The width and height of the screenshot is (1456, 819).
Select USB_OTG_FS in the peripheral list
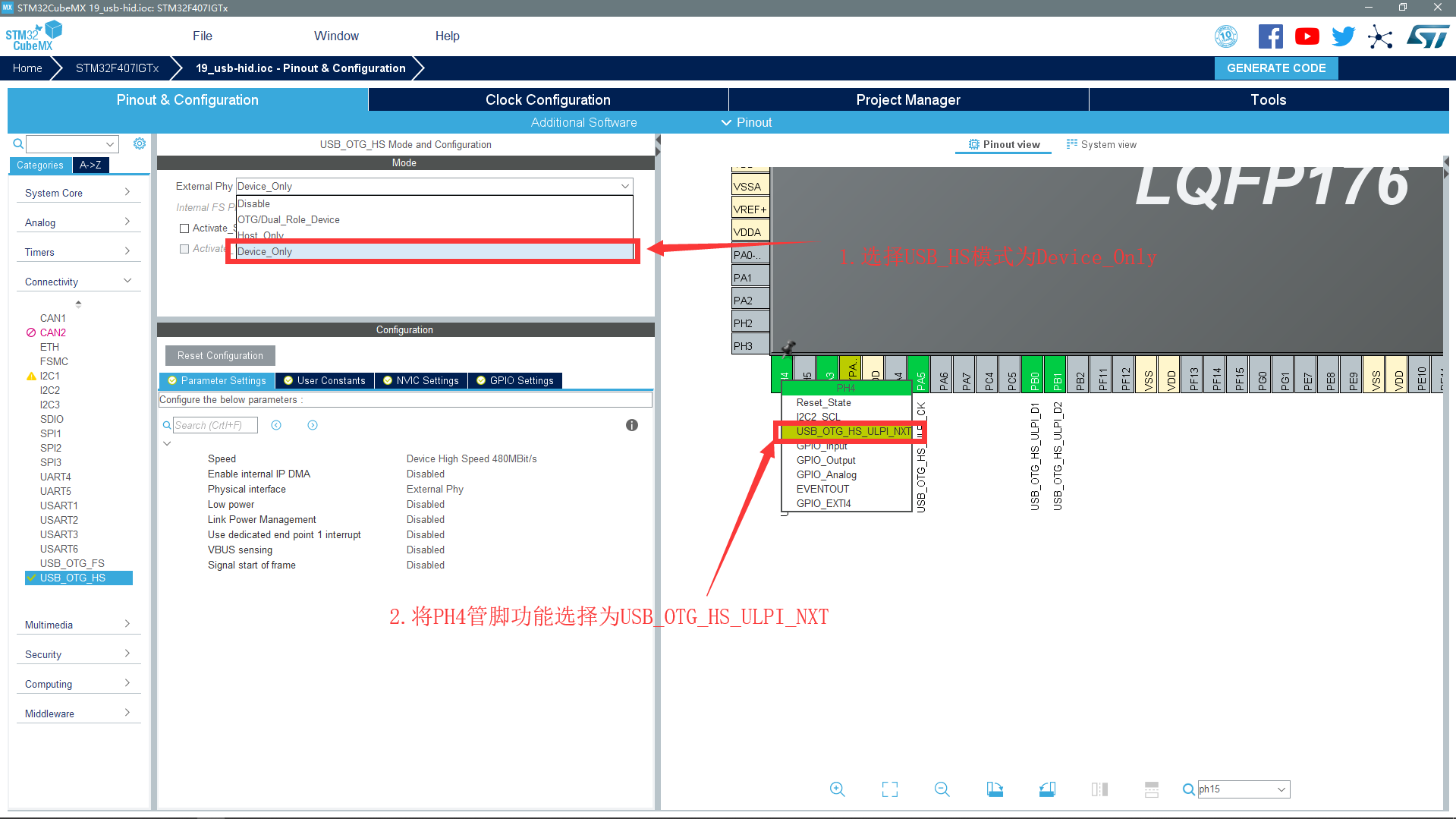tap(72, 563)
